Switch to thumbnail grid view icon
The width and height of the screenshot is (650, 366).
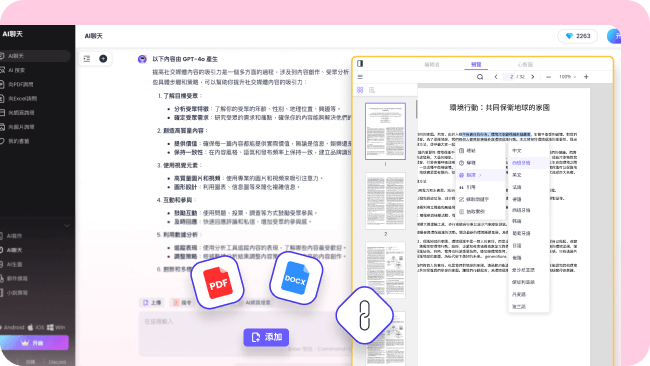[360, 90]
